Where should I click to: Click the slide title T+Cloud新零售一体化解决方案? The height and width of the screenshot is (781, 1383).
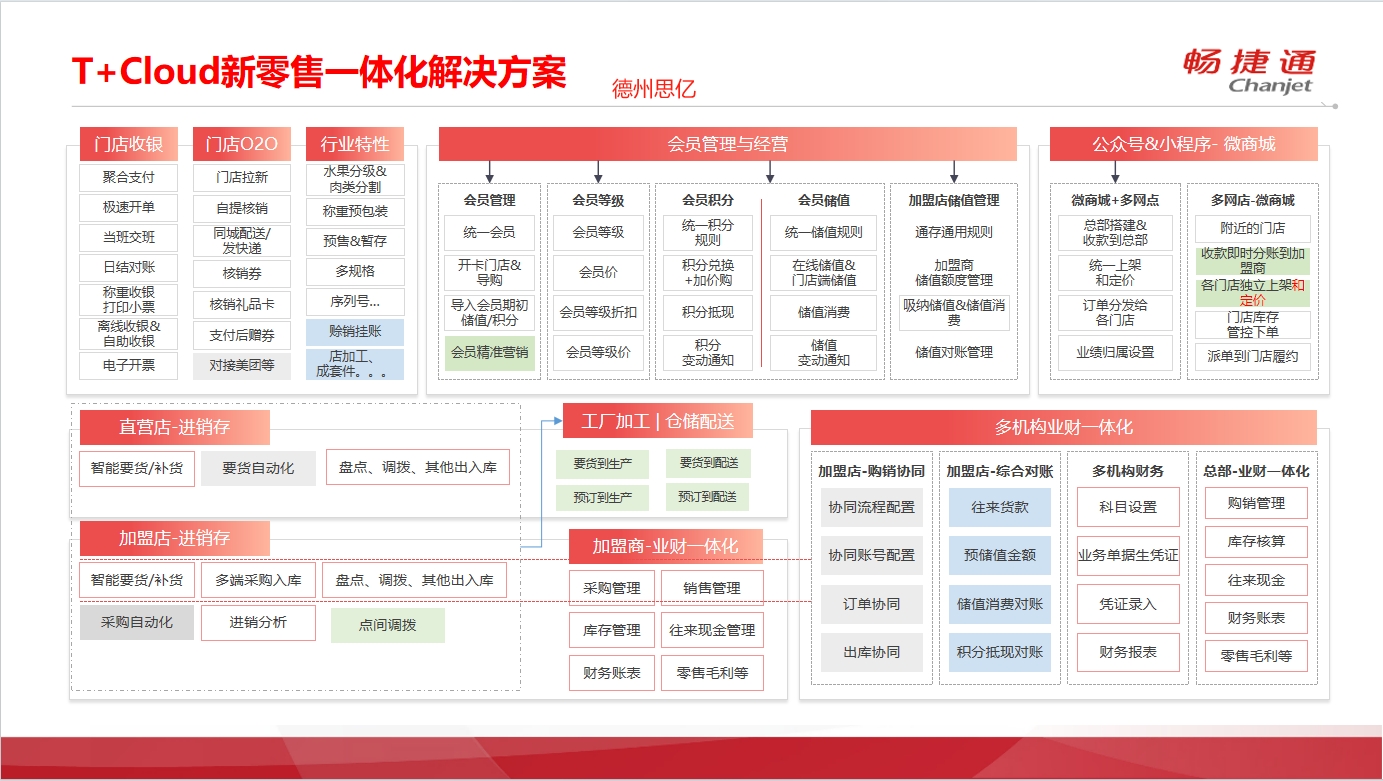point(319,73)
